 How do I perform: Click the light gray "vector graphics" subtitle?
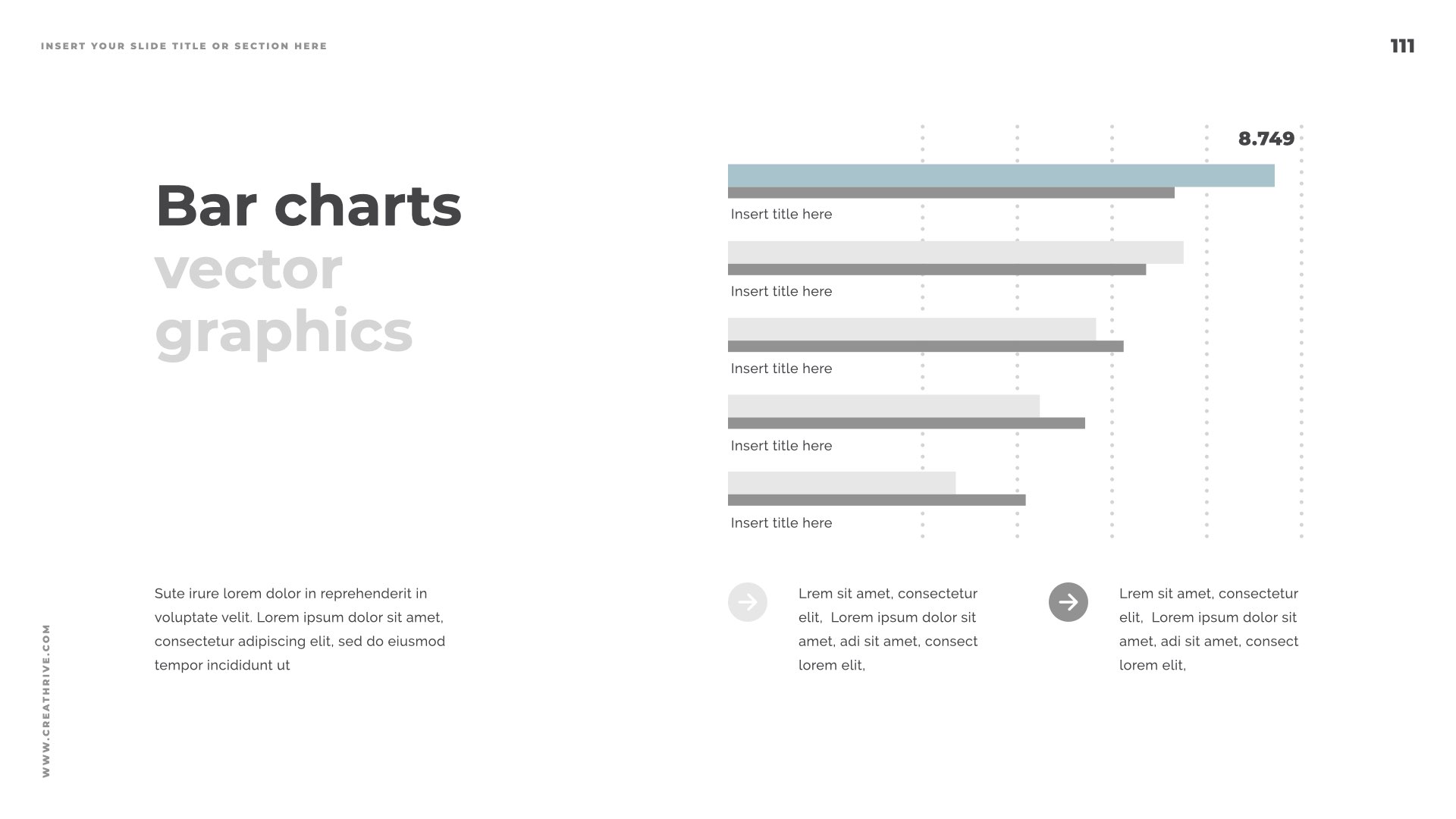tap(284, 300)
